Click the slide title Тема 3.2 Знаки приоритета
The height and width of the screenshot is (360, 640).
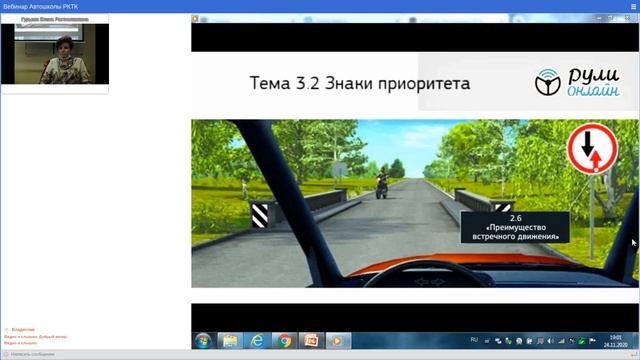coord(360,83)
